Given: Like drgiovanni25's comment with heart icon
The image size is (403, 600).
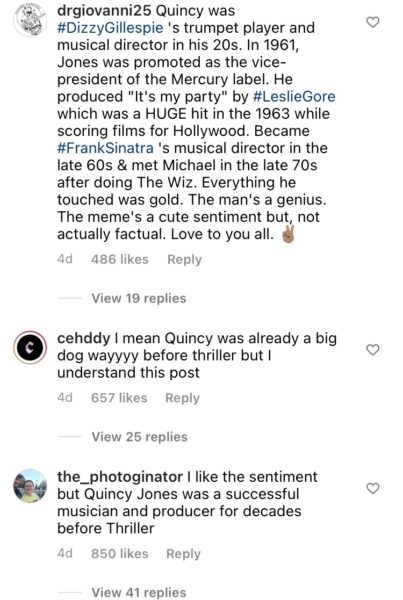Looking at the screenshot, I should click(373, 23).
